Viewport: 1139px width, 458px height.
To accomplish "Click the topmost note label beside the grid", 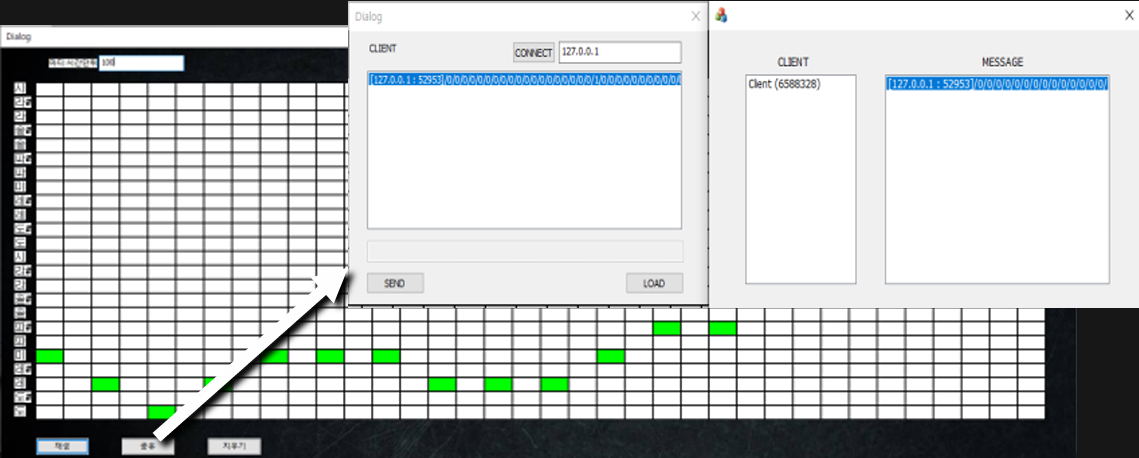I will [22, 89].
